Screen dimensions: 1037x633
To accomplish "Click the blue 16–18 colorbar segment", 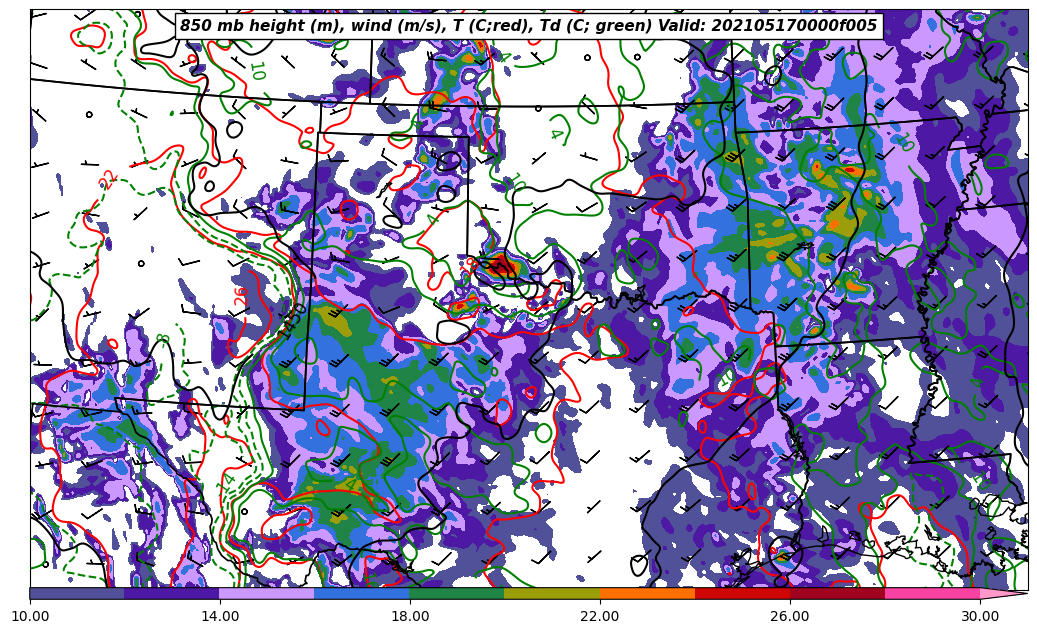I will 362,593.
